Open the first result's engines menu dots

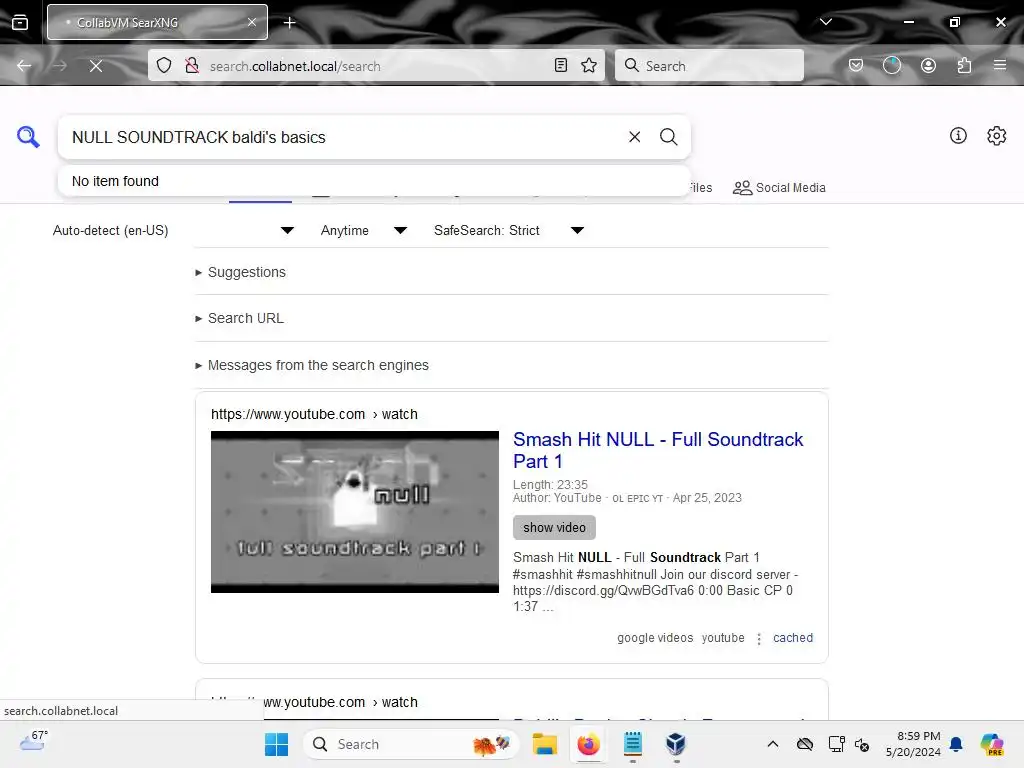pyautogui.click(x=759, y=639)
